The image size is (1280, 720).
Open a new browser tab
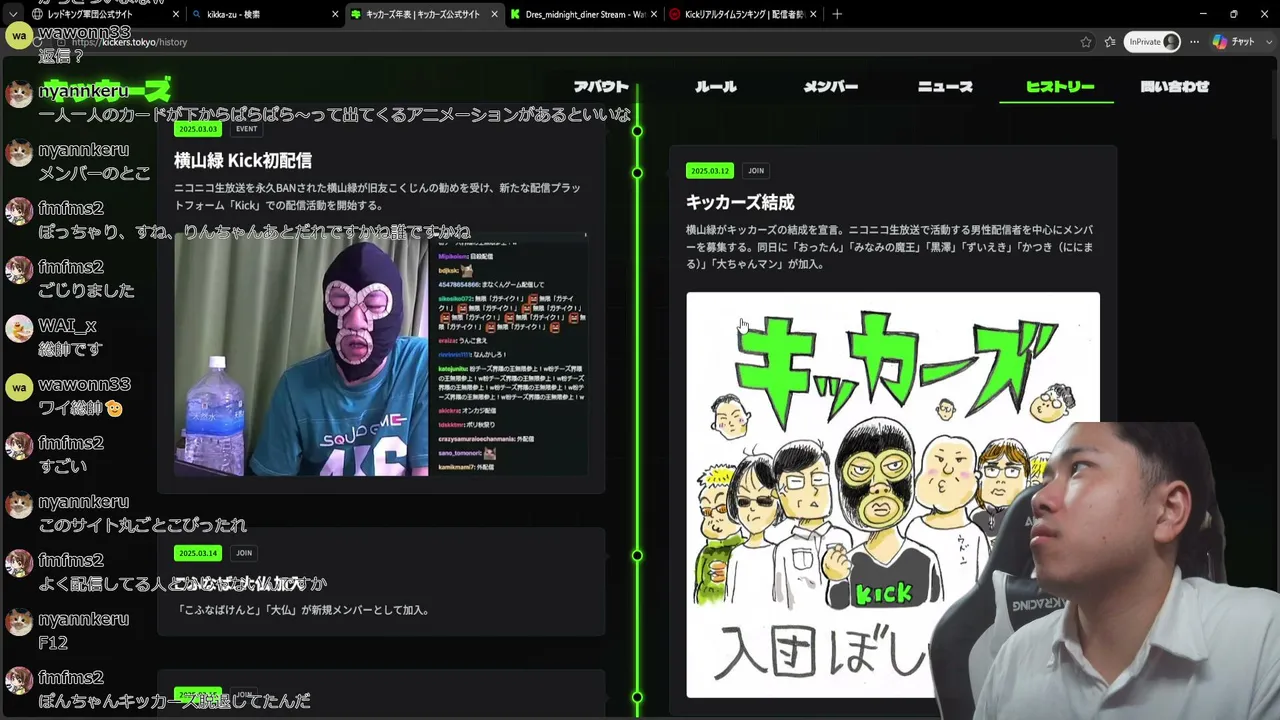coord(837,14)
